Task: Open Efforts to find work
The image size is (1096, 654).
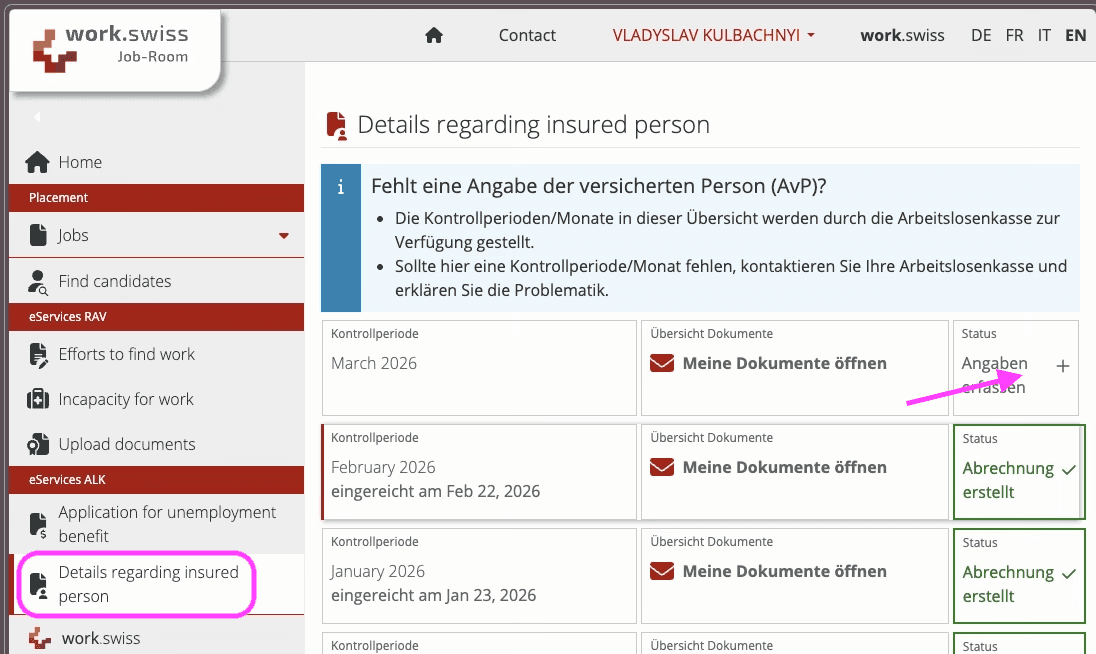Action: (126, 354)
